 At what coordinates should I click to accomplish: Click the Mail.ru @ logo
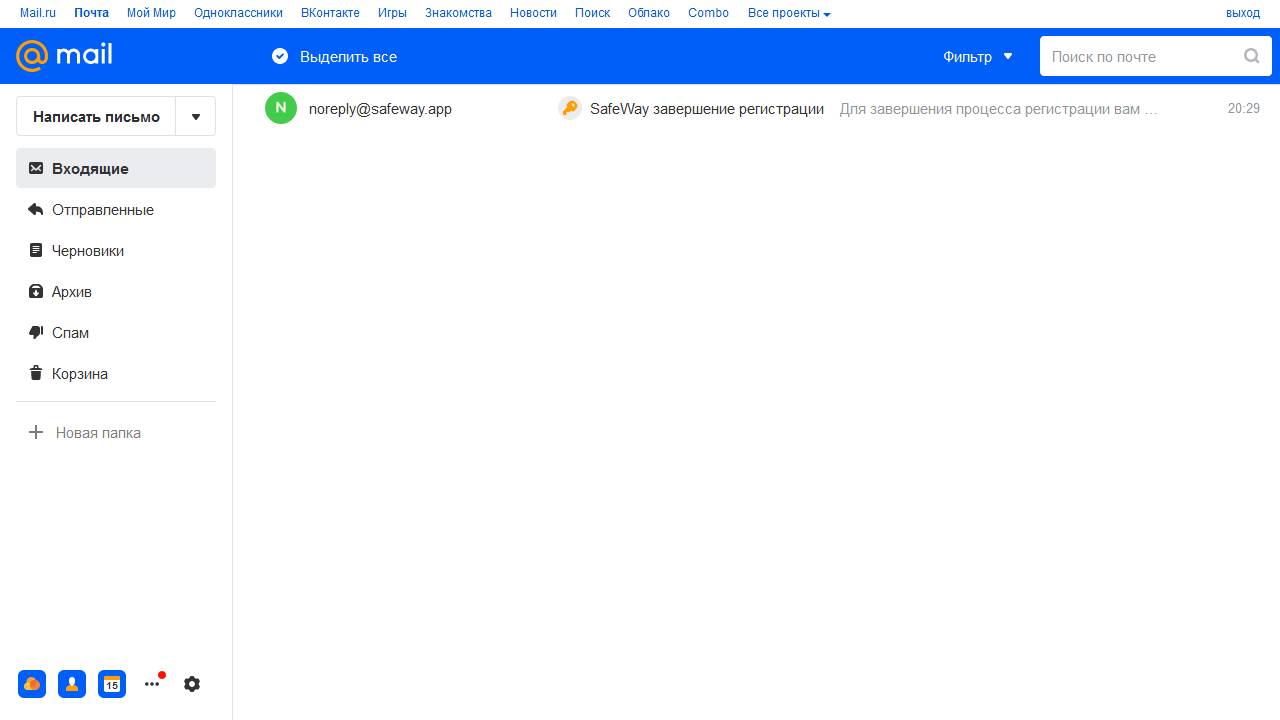(33, 56)
